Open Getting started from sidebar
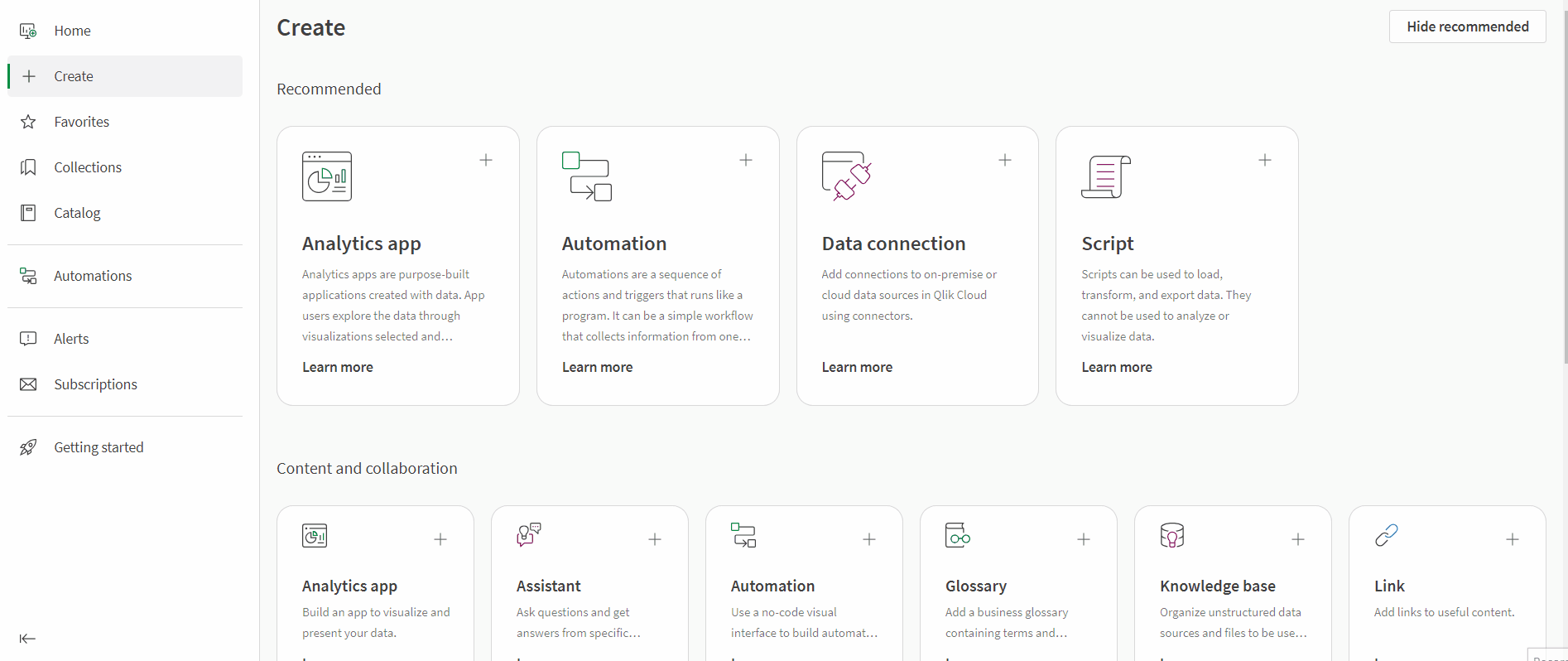 coord(125,447)
